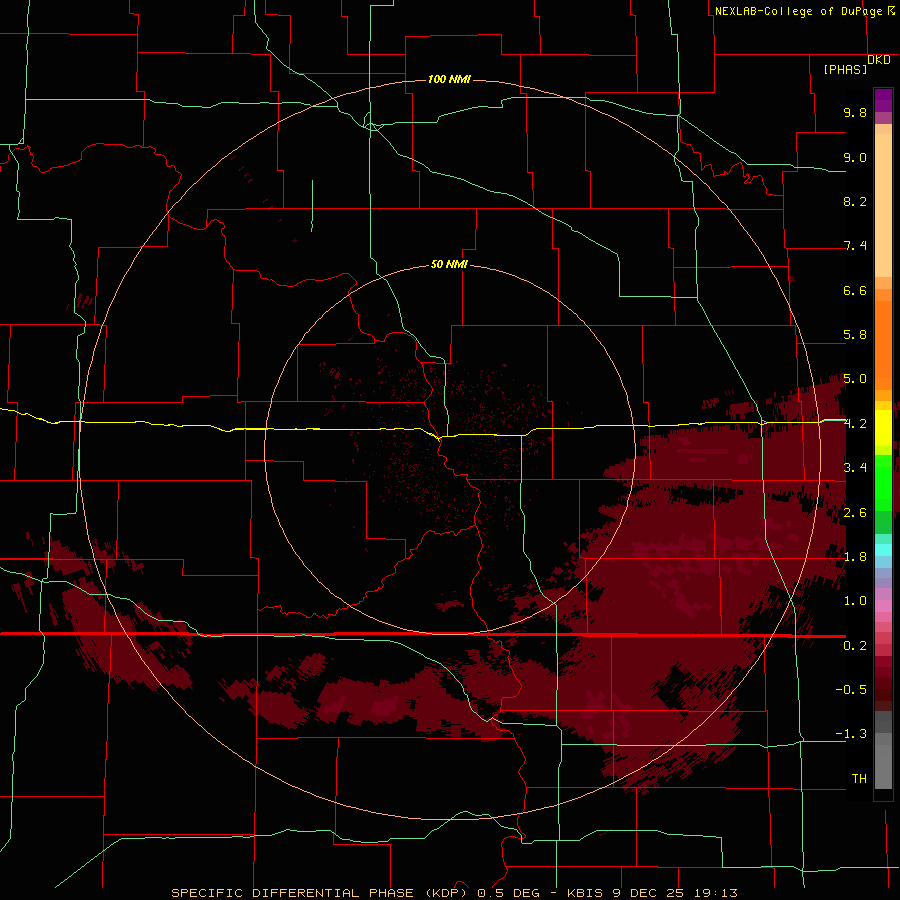Click the gray bottom segment of color bar

[883, 761]
